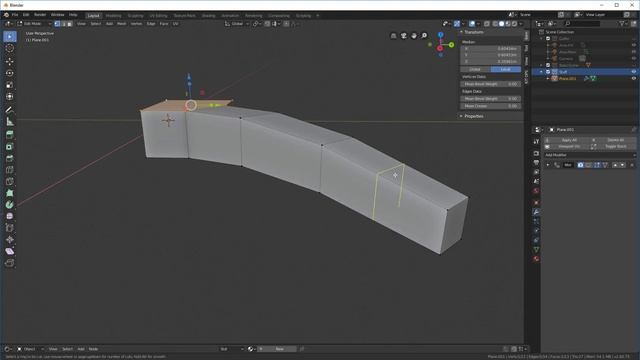Click the viewport zoom magnifier icon

tap(424, 36)
